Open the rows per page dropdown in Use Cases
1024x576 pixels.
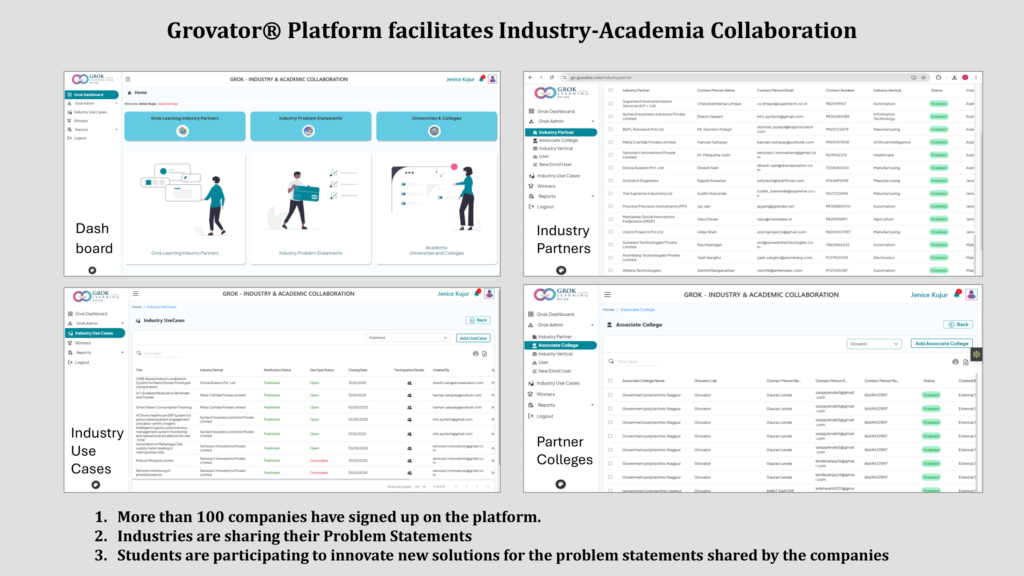pos(420,487)
